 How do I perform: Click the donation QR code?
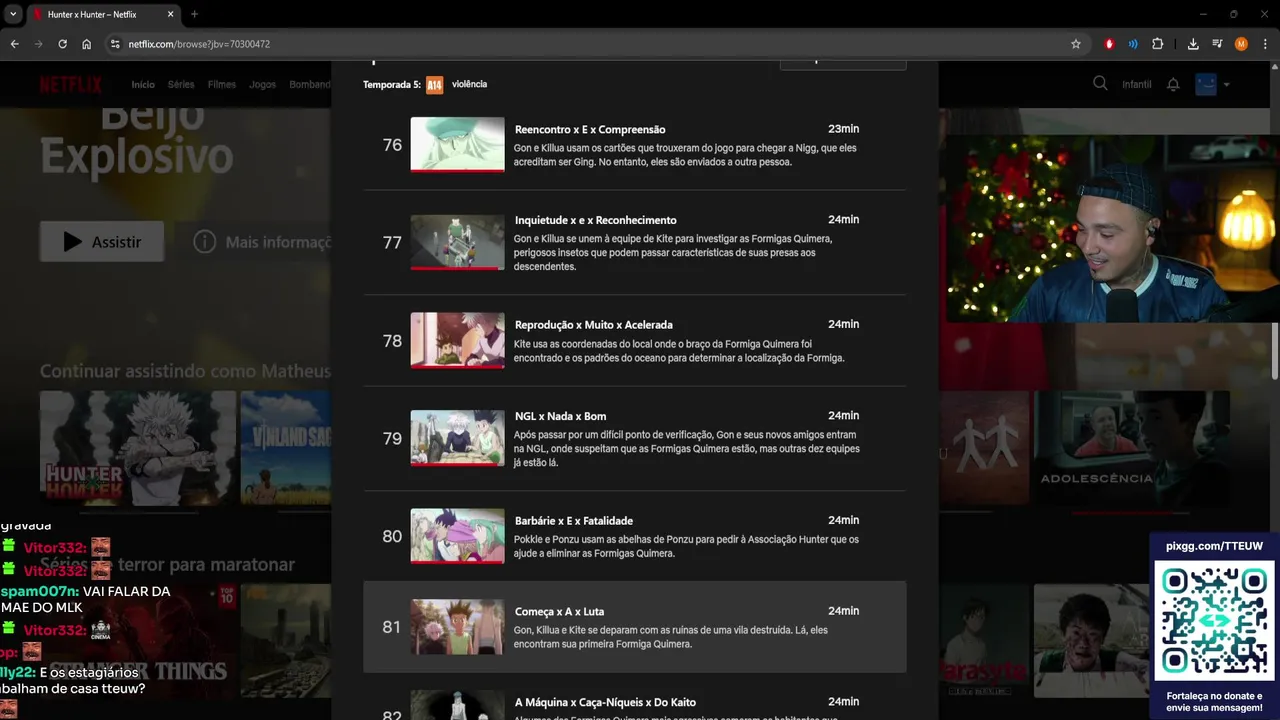pos(1215,621)
